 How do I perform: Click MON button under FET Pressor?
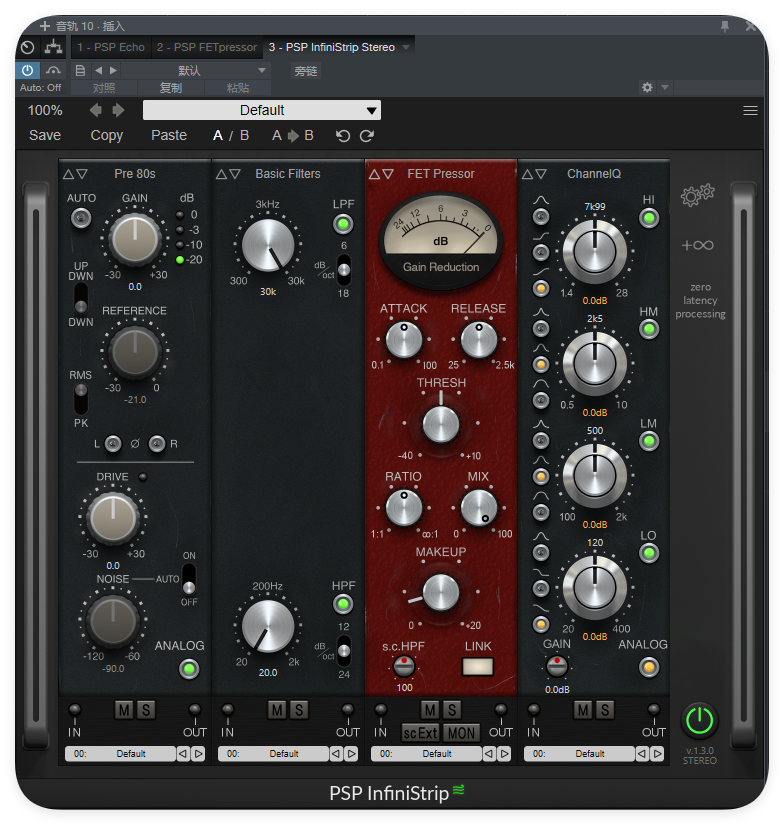click(461, 733)
